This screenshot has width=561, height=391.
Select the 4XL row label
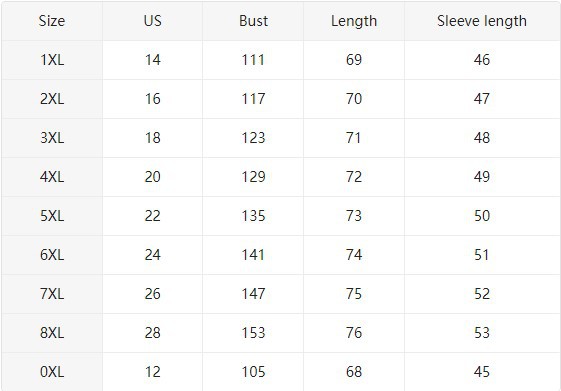pyautogui.click(x=52, y=177)
